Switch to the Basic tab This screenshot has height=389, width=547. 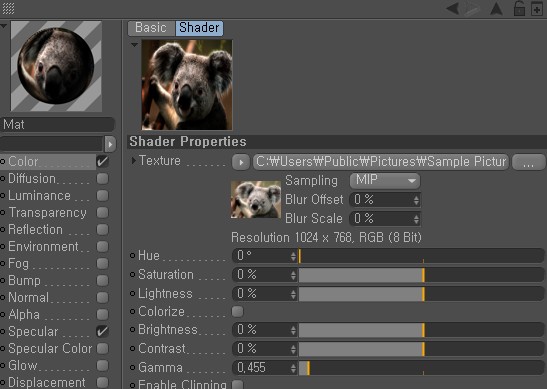pos(151,28)
